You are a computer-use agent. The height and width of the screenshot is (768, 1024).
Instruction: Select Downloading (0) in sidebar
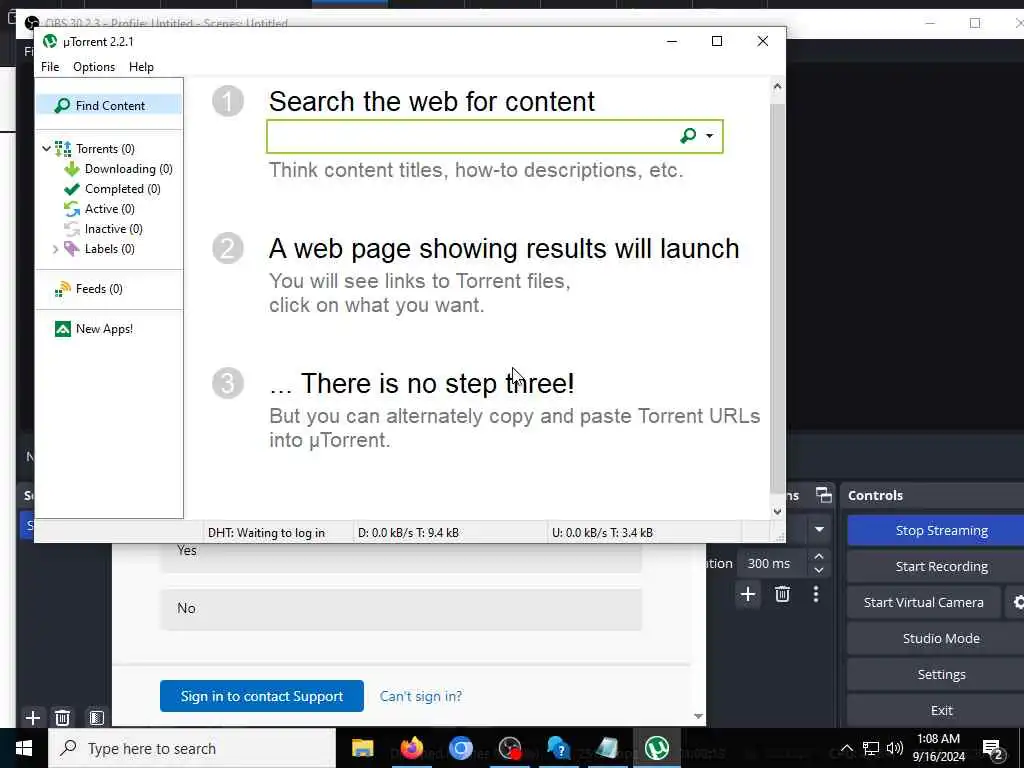(x=129, y=168)
